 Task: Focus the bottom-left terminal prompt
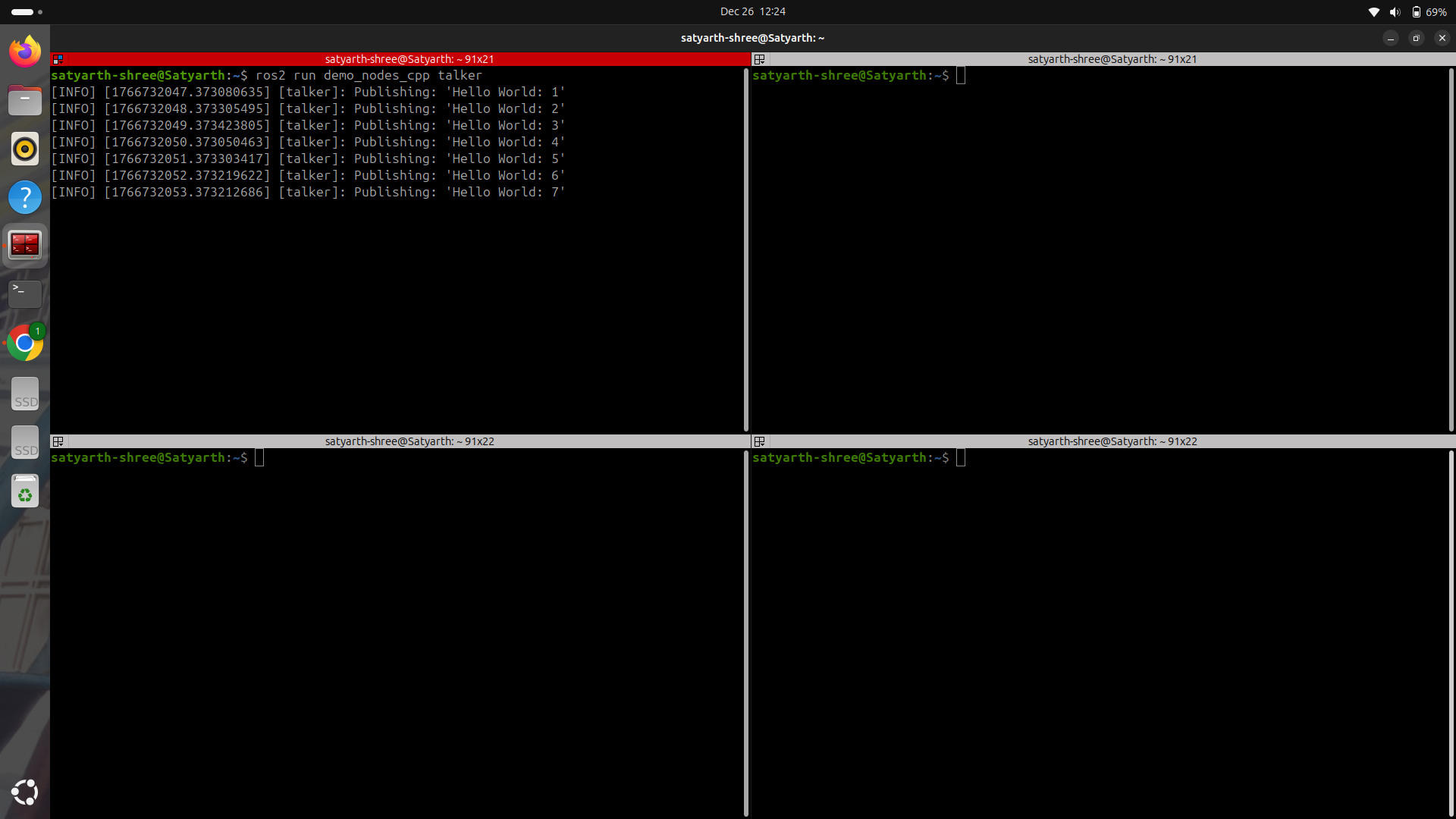pyautogui.click(x=157, y=457)
